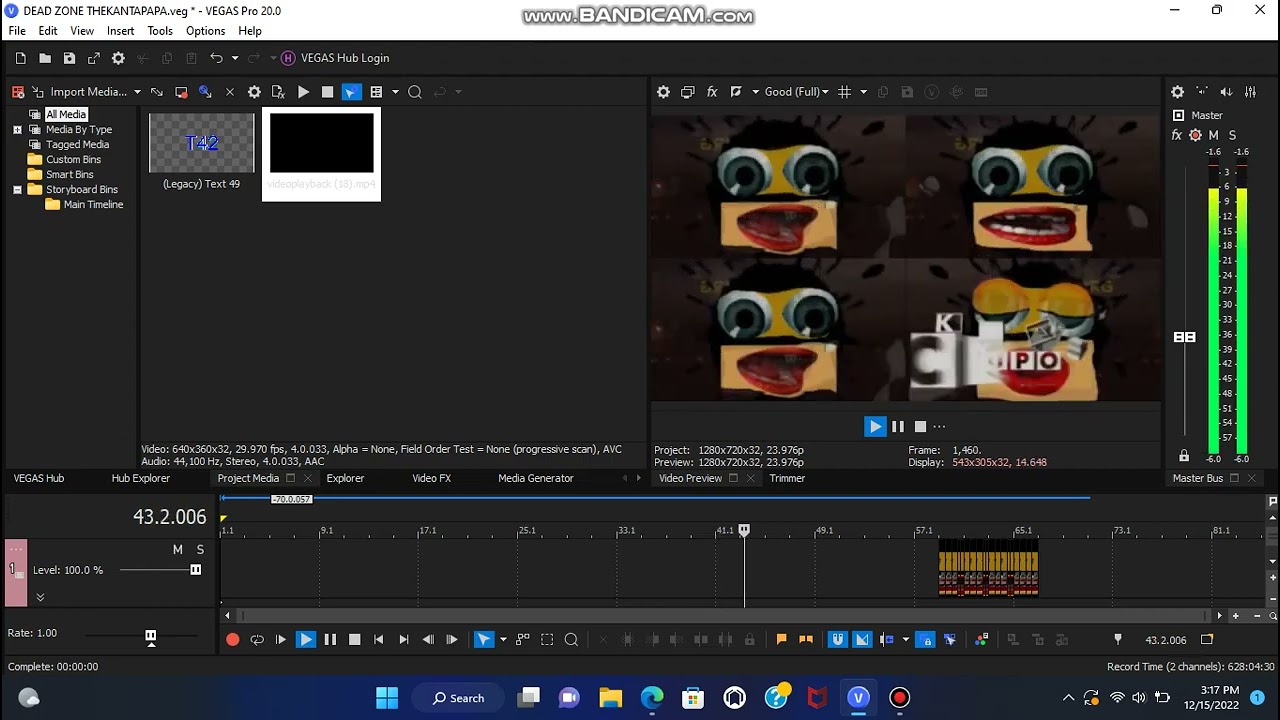Image resolution: width=1280 pixels, height=720 pixels.
Task: Stop media preview in Project Media toolbar
Action: 327,92
